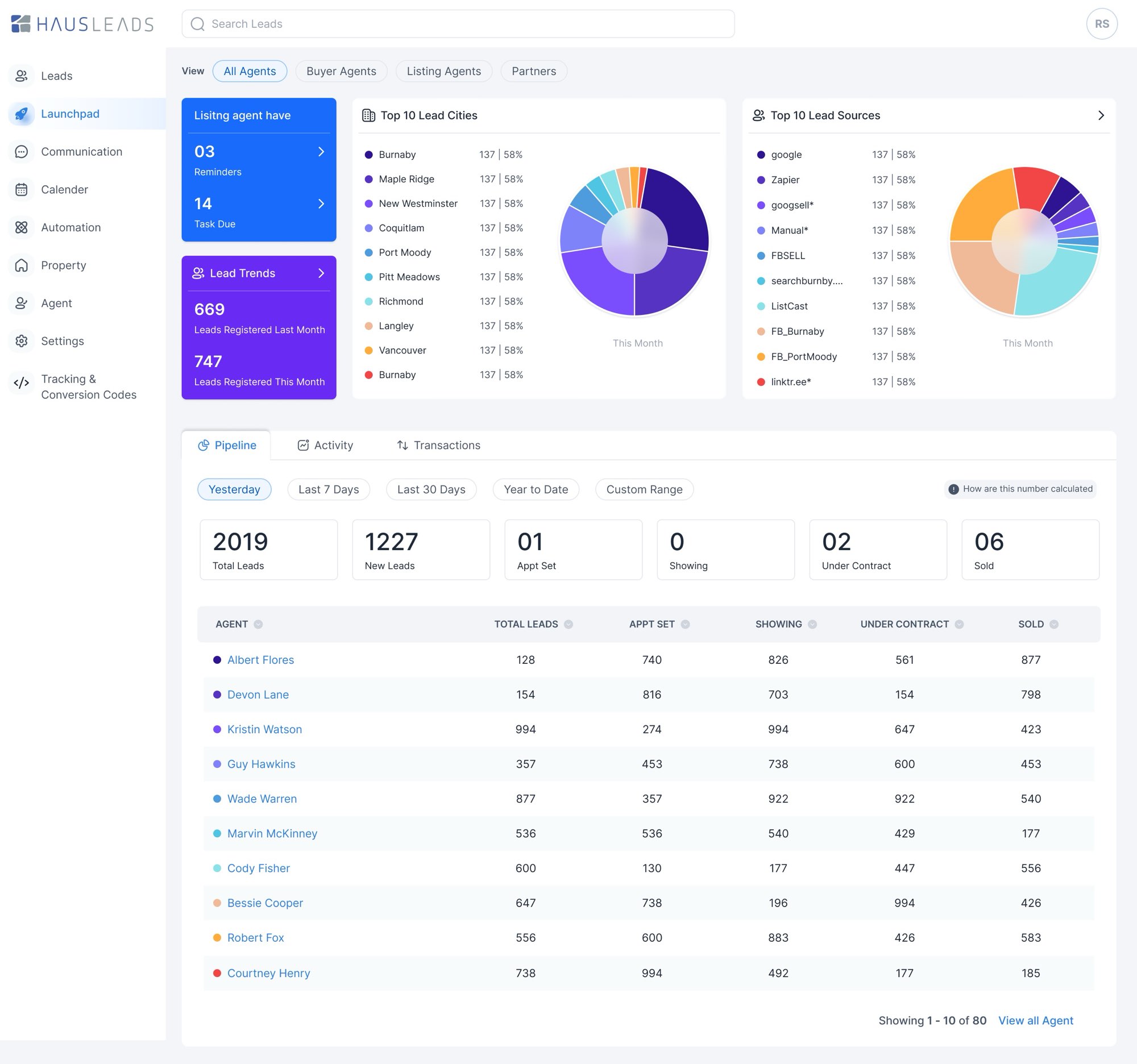
Task: Click the Calender sidebar icon
Action: (x=21, y=189)
